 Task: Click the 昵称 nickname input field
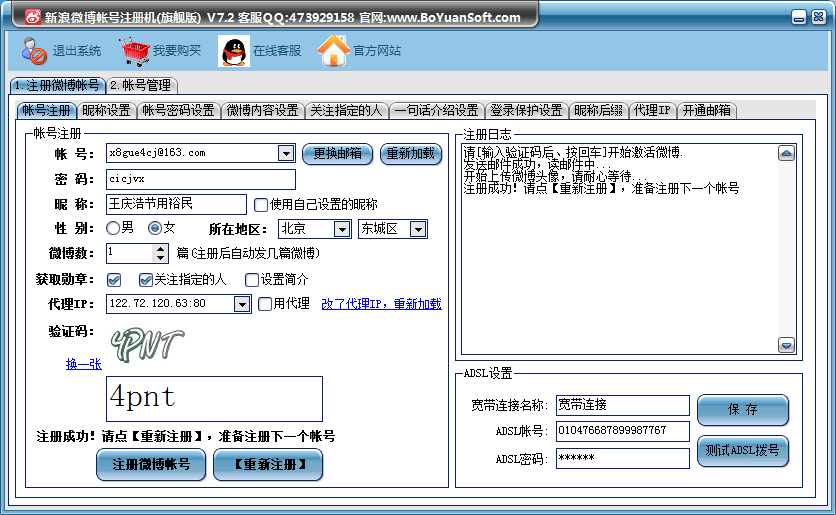pos(176,205)
